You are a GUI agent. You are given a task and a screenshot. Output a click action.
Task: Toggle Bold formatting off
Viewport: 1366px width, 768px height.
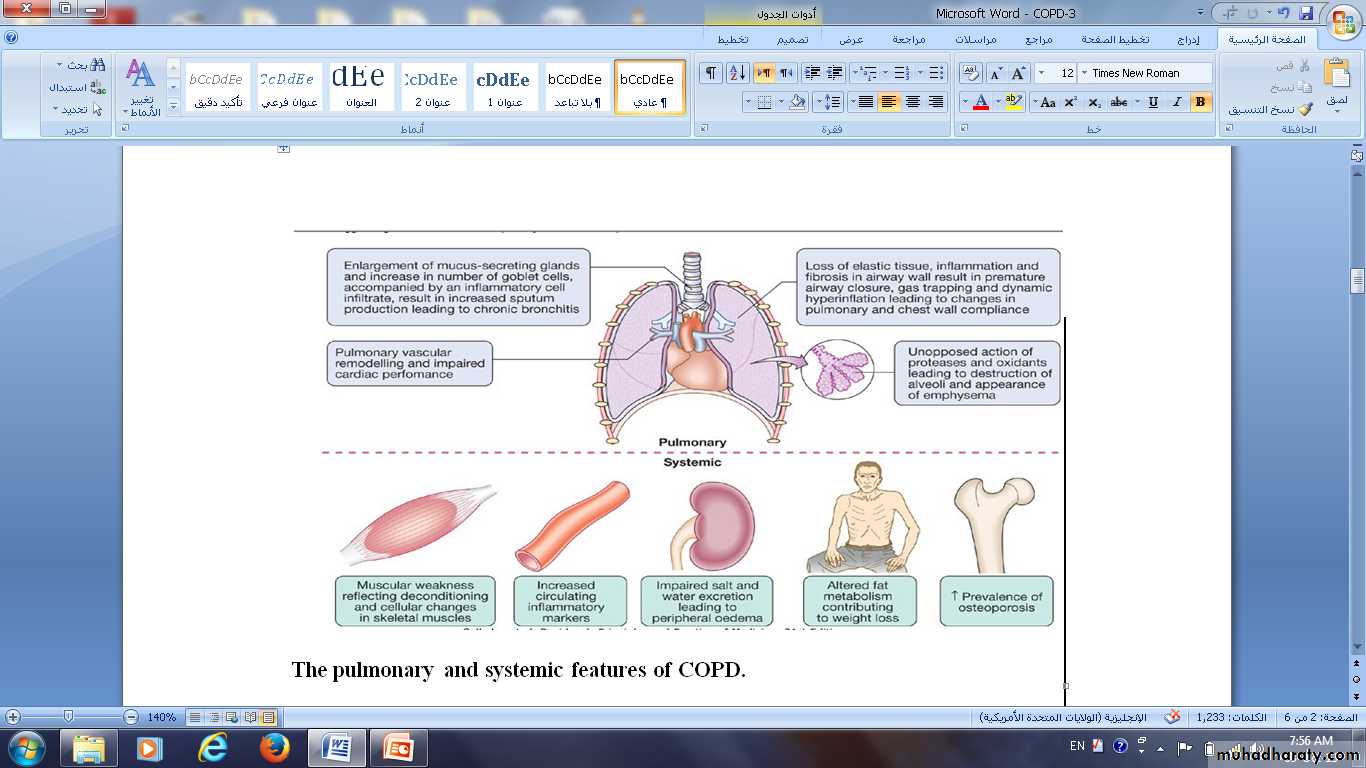click(x=1200, y=102)
